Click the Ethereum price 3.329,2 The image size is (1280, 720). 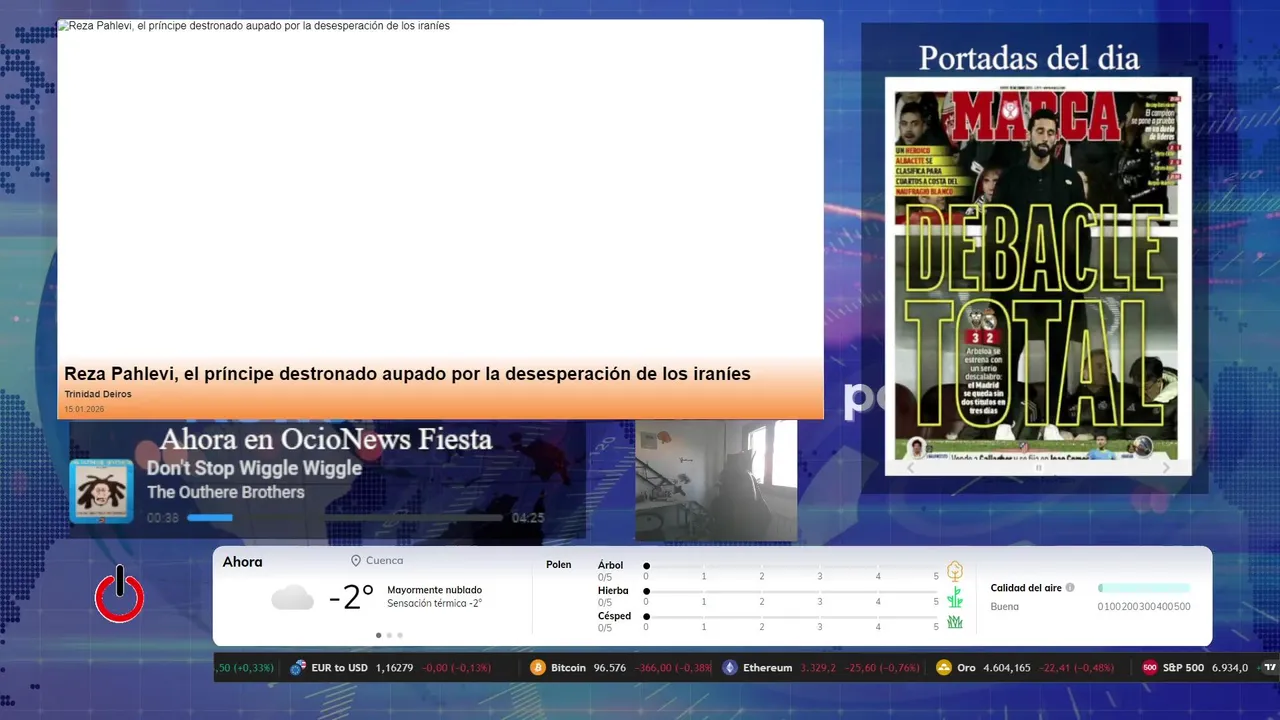pos(818,668)
